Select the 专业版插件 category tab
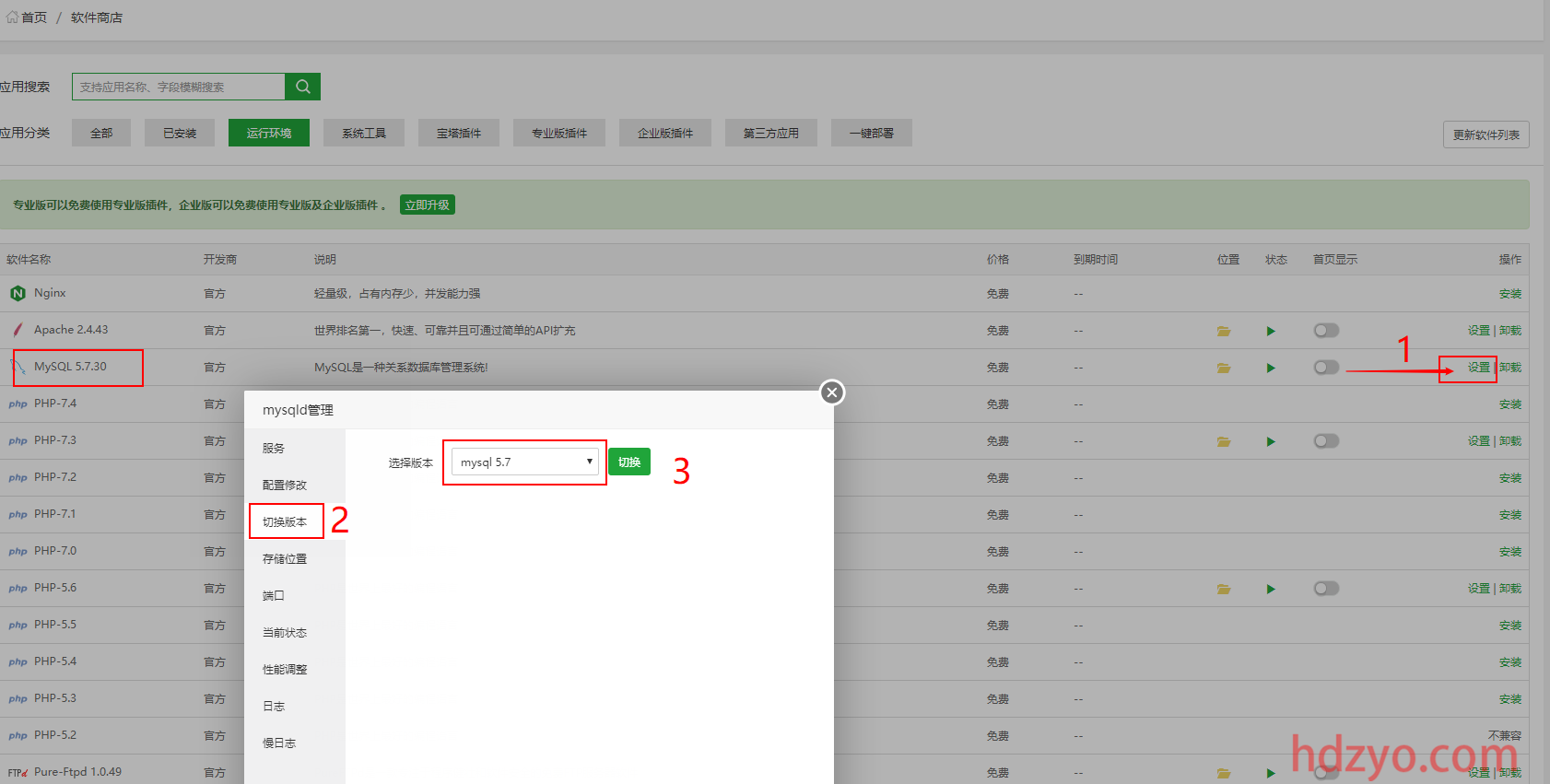The image size is (1550, 784). click(559, 133)
